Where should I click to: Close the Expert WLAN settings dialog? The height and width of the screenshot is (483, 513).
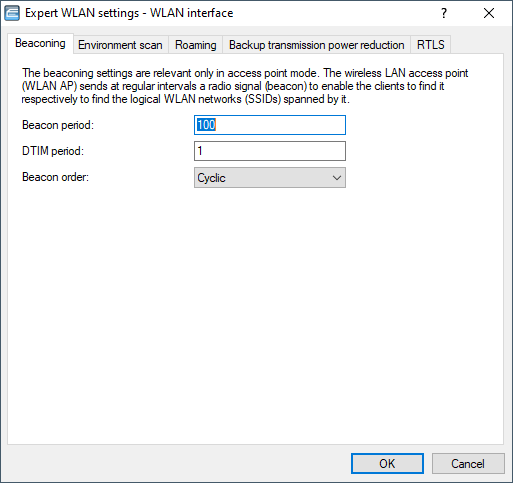click(x=489, y=13)
